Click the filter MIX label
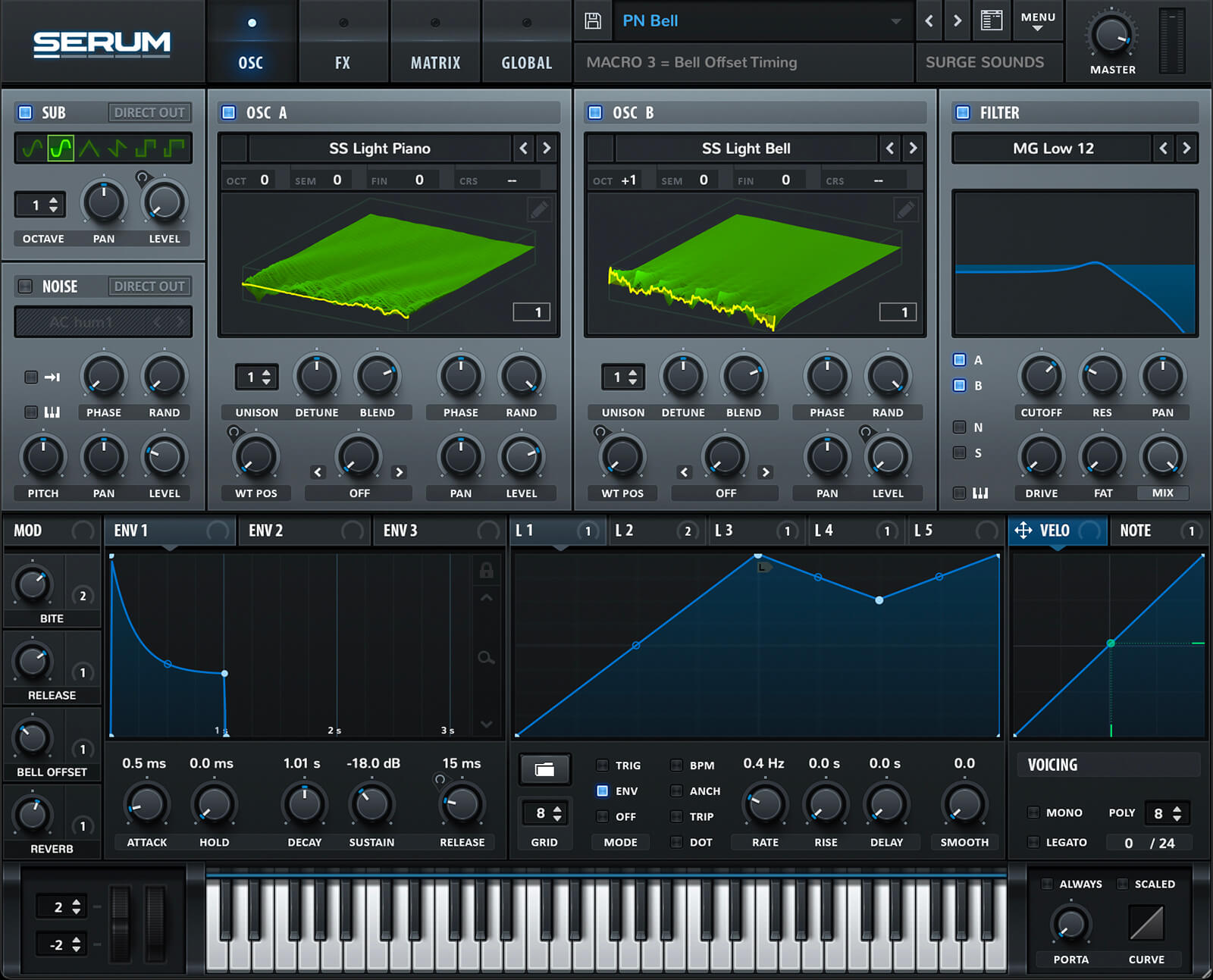The image size is (1213, 980). click(x=1162, y=493)
